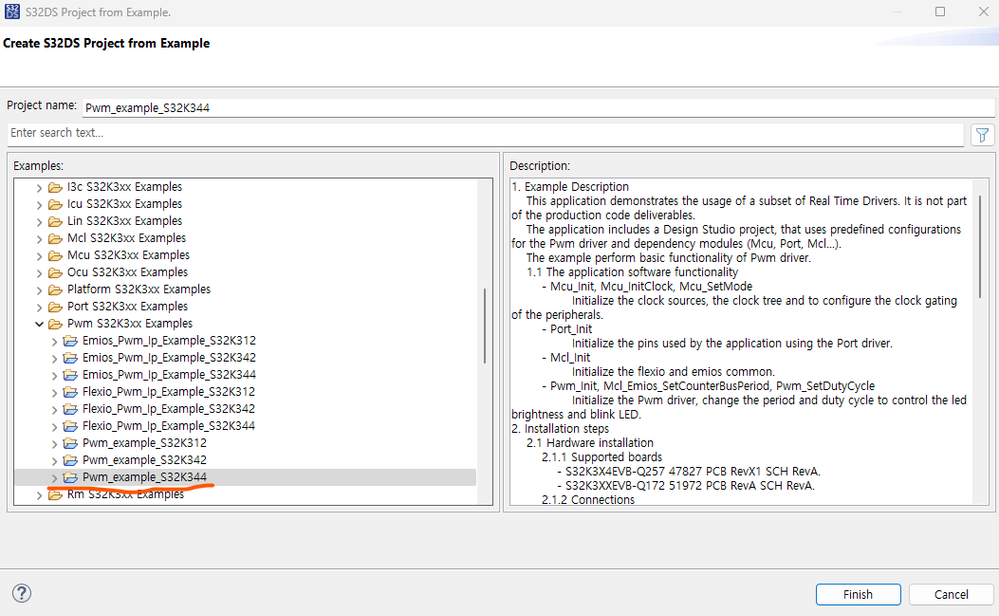Select Flexio_Pwm_Ip_Example_S32K312 in the tree
This screenshot has width=999, height=616.
click(x=168, y=392)
